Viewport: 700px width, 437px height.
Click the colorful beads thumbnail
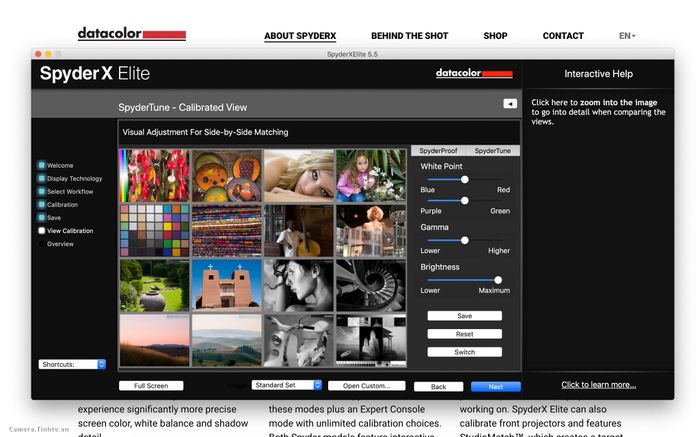[x=227, y=231]
